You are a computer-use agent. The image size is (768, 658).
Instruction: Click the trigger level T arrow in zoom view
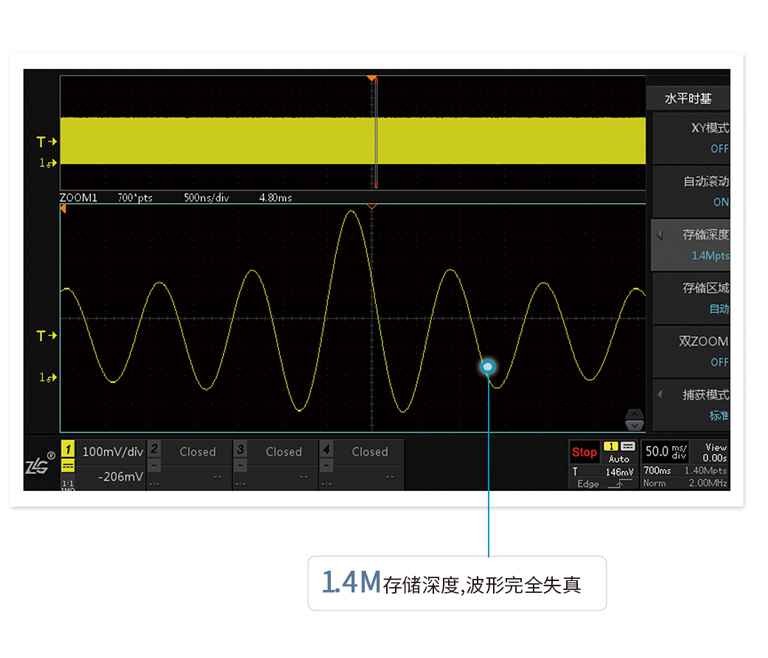click(x=46, y=336)
